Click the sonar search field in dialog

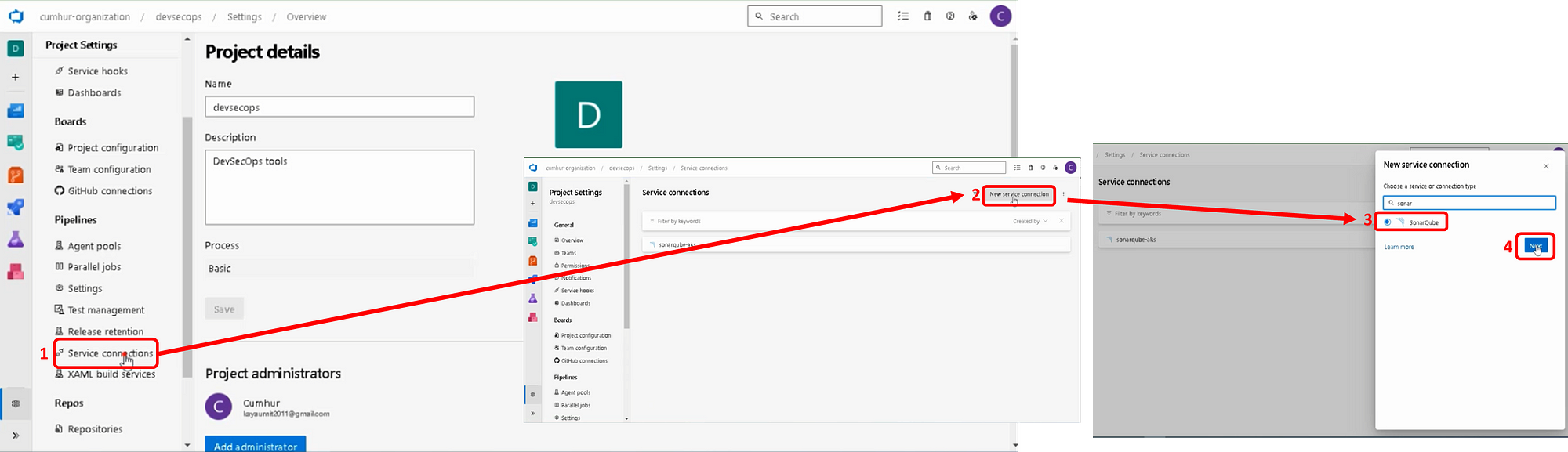(x=1469, y=203)
